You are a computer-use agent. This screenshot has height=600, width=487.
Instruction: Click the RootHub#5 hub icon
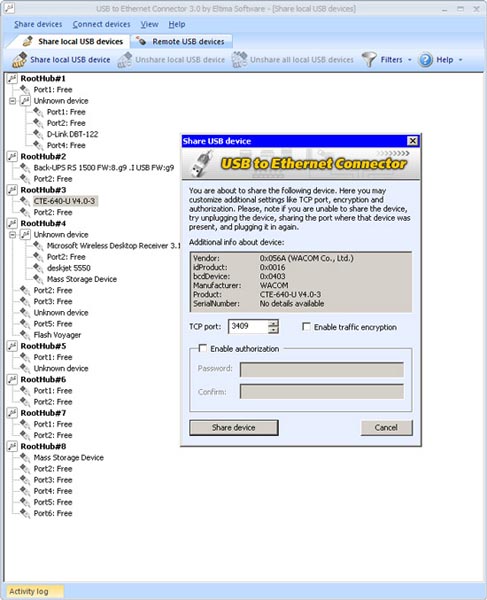tap(12, 346)
